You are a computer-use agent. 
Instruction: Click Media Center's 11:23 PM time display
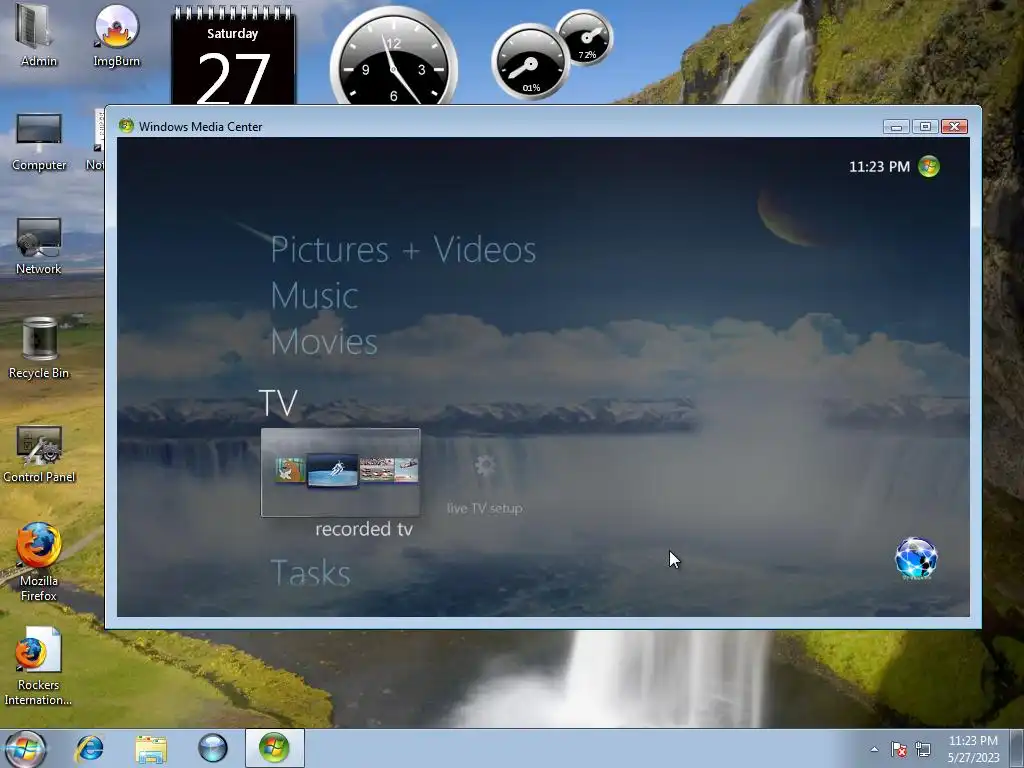click(879, 167)
